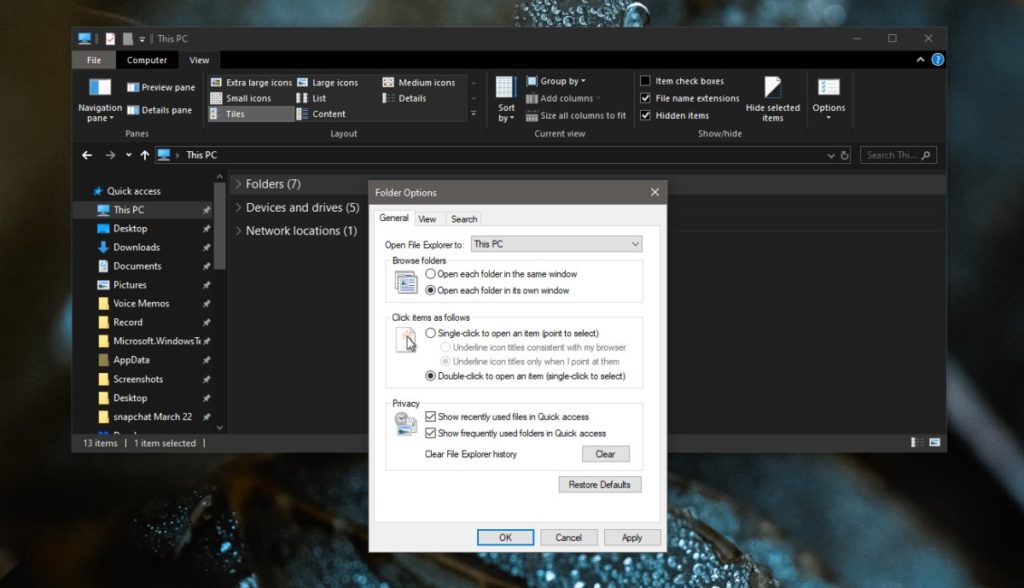Switch to Details view layout
Screen dimensions: 1024x588
(x=410, y=97)
